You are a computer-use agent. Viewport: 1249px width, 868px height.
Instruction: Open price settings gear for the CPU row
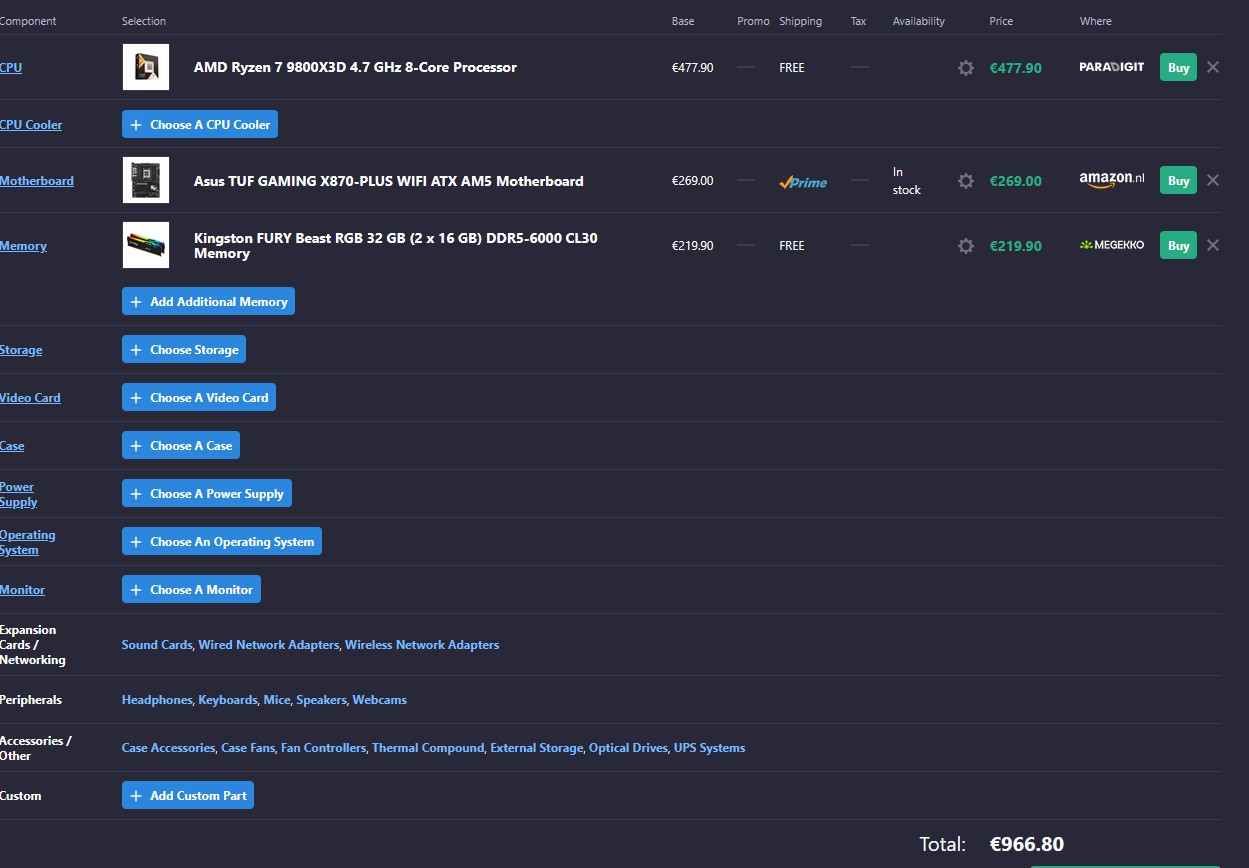(x=965, y=68)
